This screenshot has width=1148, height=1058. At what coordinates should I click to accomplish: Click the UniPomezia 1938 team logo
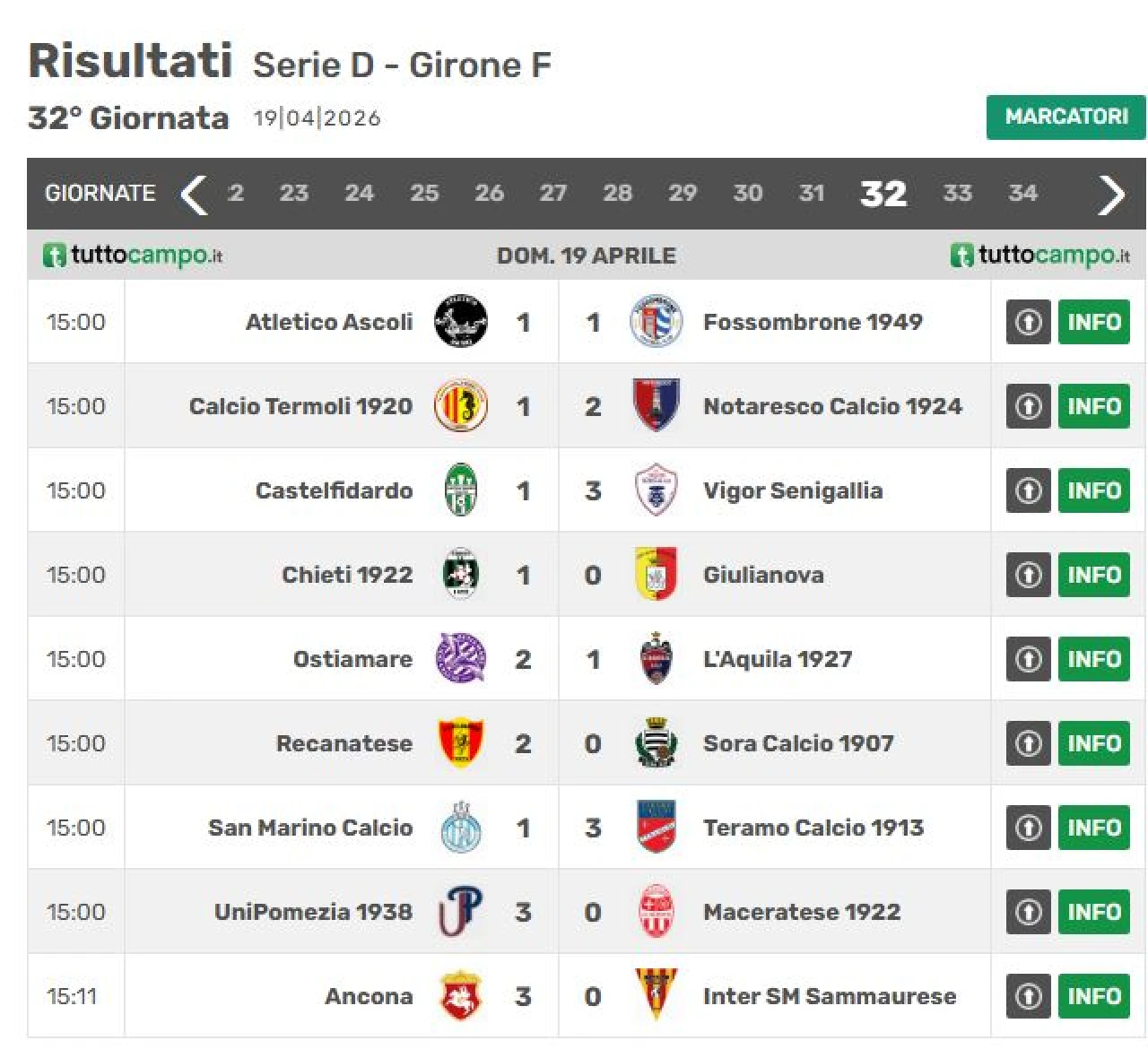[461, 912]
